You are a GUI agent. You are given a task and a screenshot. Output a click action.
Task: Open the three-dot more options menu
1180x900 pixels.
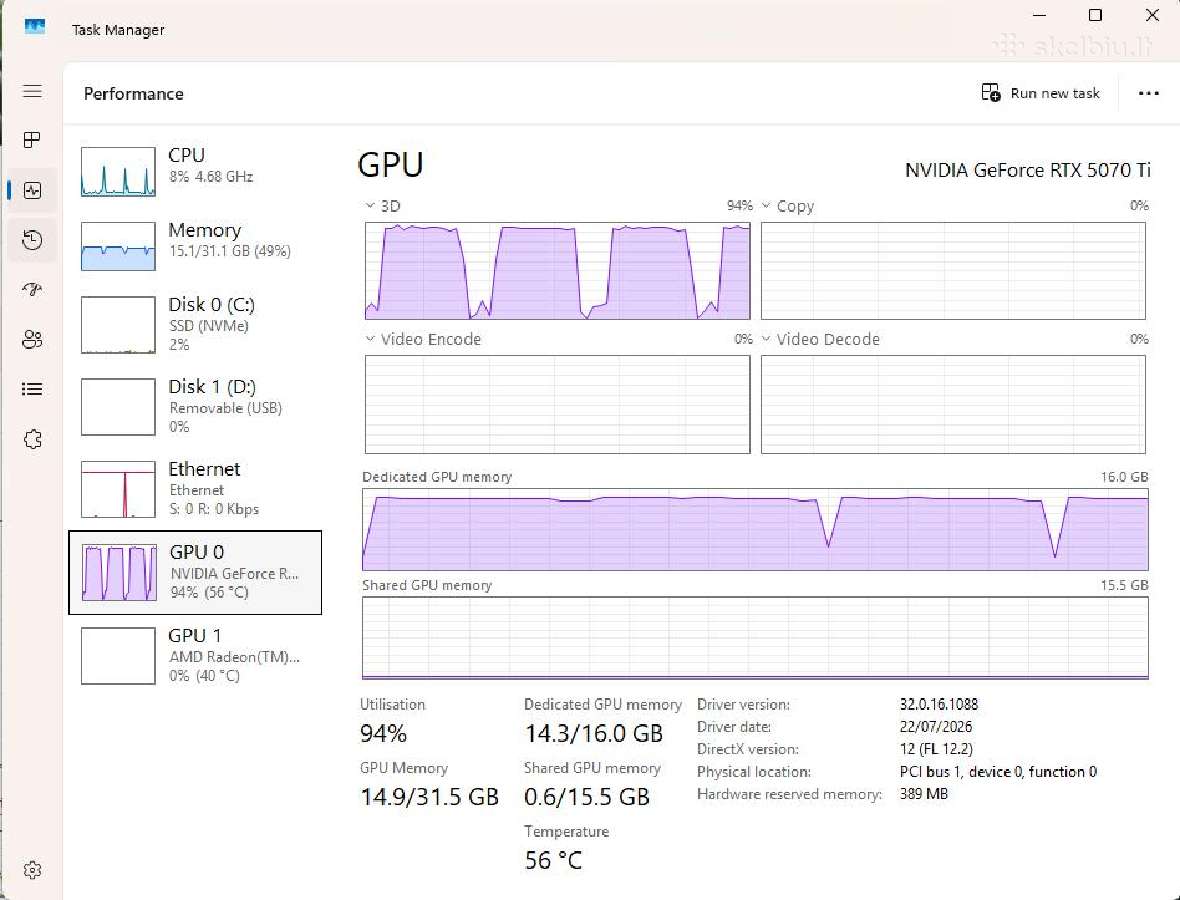click(1148, 93)
